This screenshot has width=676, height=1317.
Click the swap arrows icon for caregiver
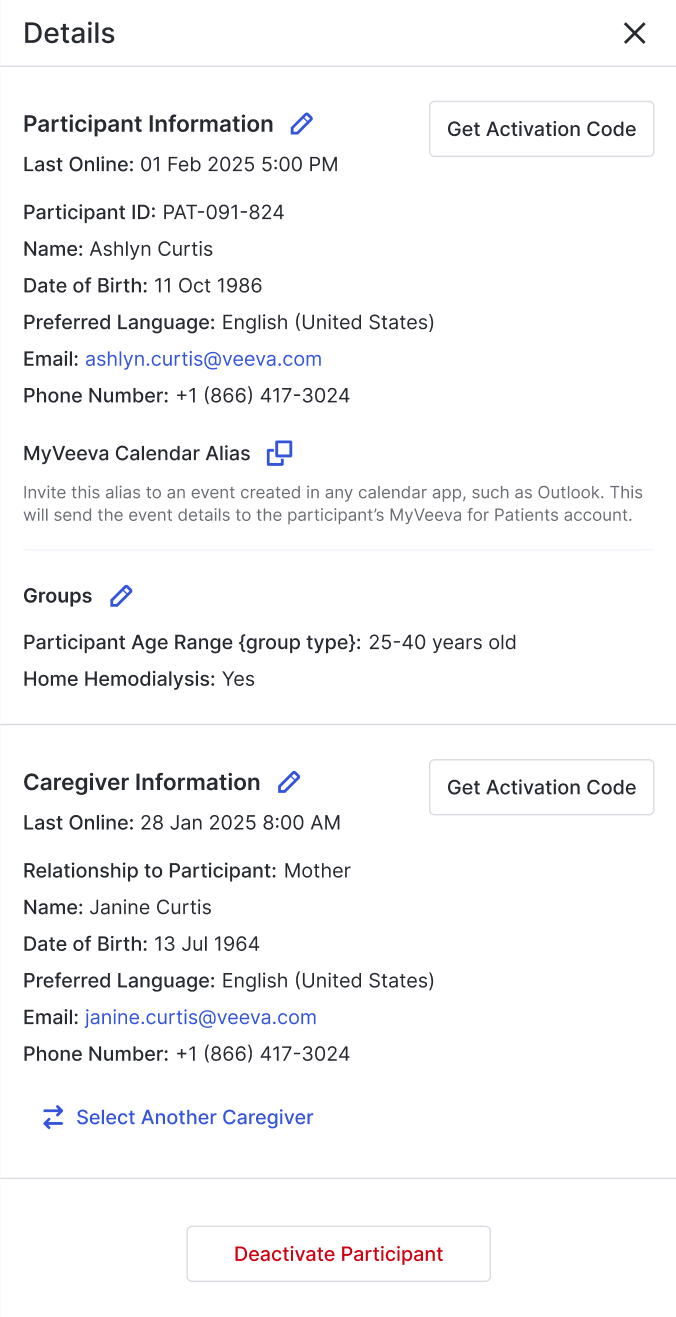[53, 1117]
